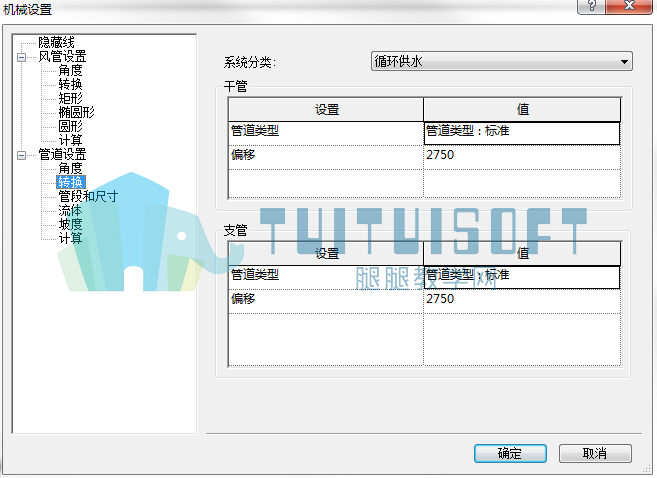Select the highlighted 转换 item under 管道设置
This screenshot has width=657, height=478.
[71, 182]
